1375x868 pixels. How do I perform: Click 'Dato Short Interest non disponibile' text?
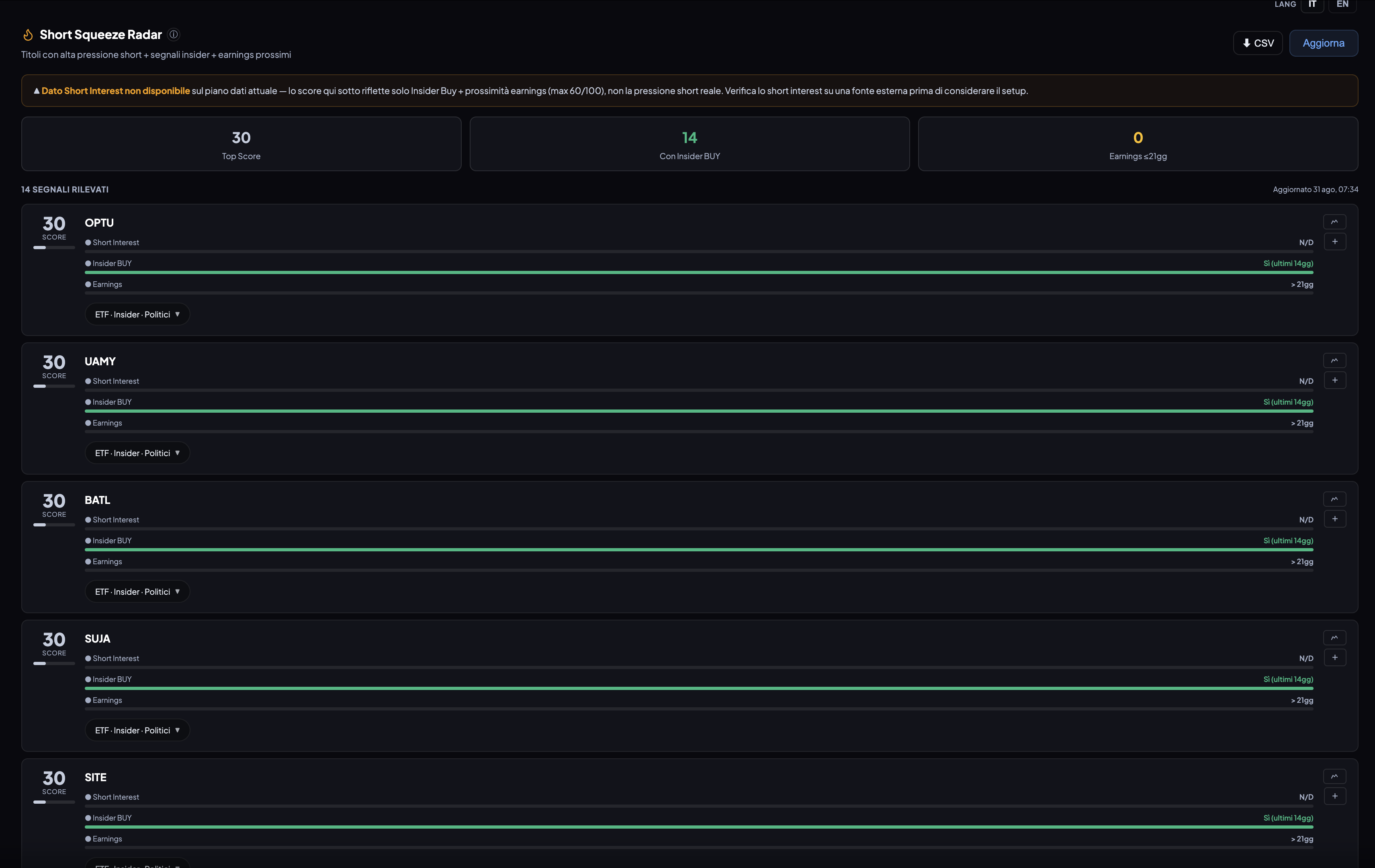(x=115, y=91)
